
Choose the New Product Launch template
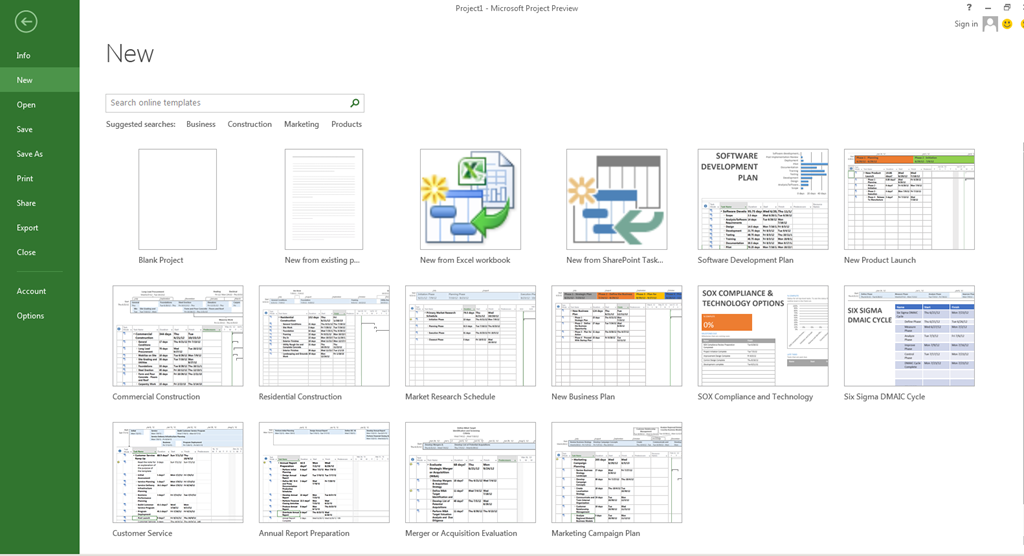click(x=909, y=199)
